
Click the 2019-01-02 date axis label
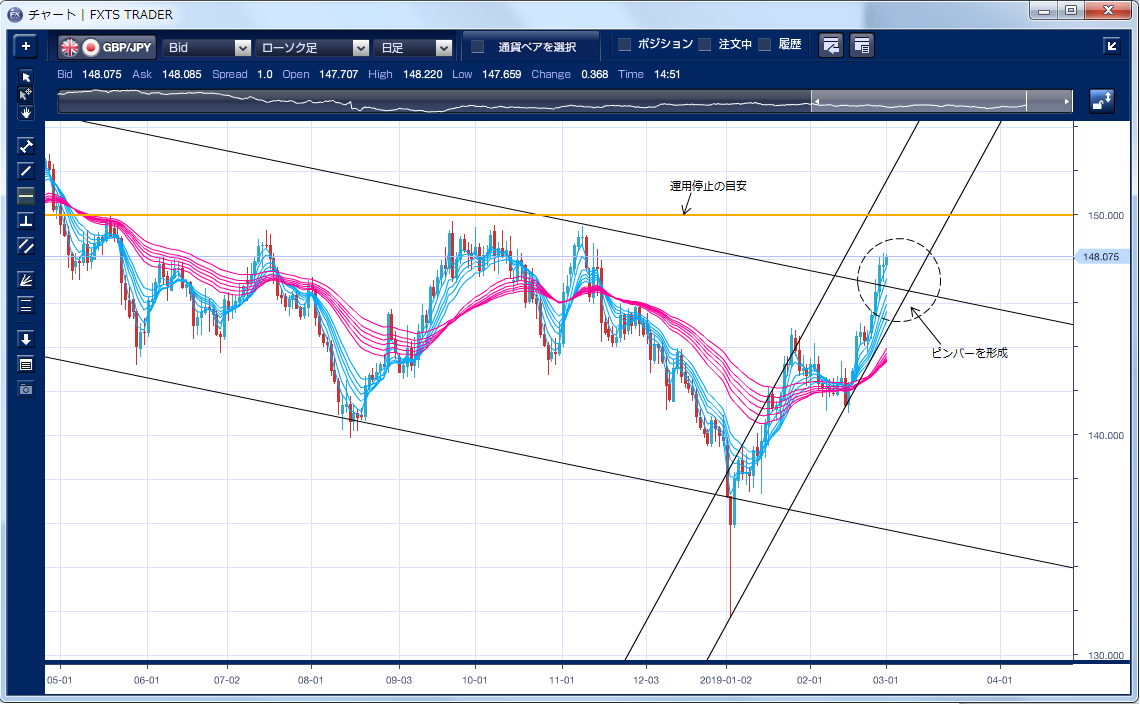click(x=726, y=680)
